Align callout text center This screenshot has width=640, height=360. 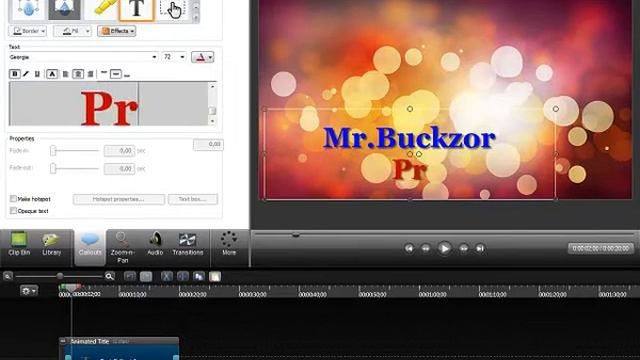coord(78,74)
